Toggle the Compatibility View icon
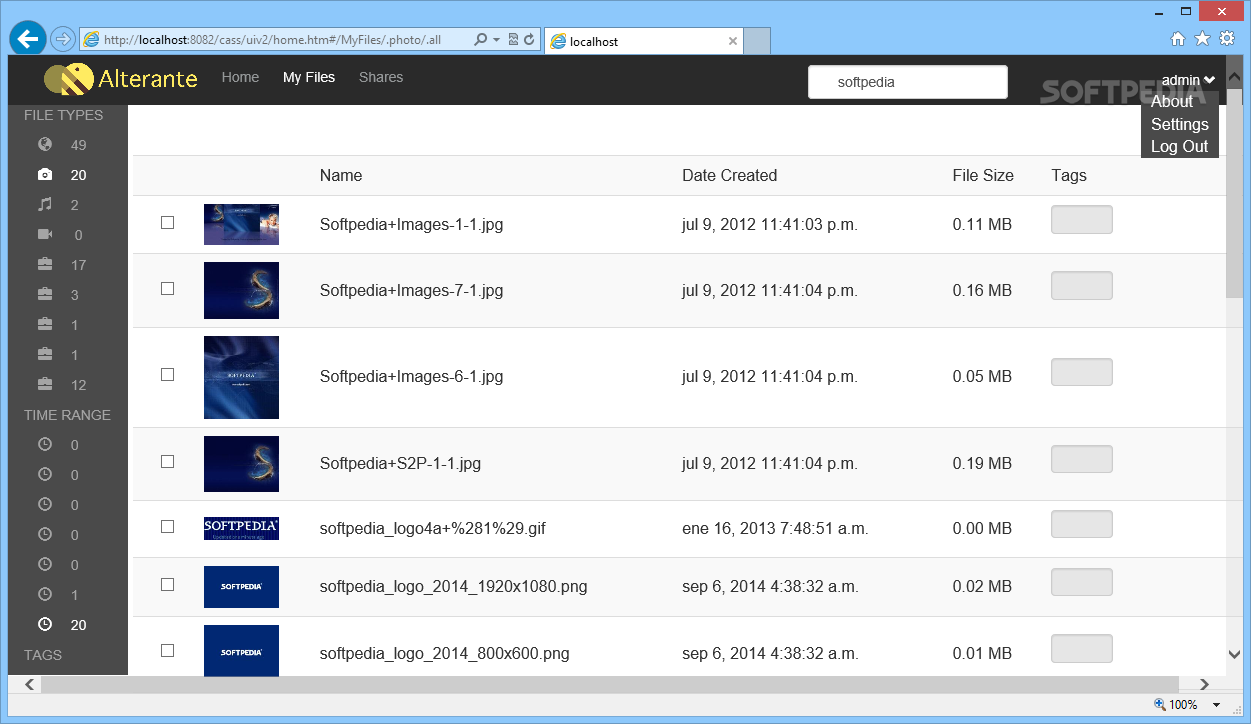1251x724 pixels. point(513,40)
